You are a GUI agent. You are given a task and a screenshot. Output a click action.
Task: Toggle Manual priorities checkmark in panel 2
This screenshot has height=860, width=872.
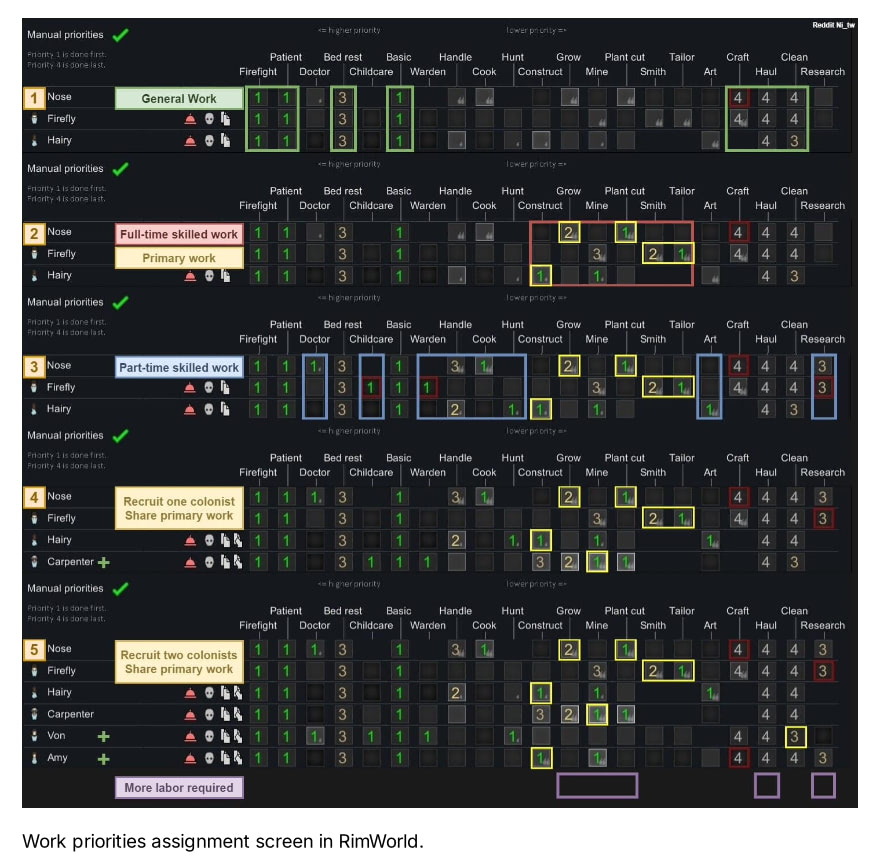[120, 169]
